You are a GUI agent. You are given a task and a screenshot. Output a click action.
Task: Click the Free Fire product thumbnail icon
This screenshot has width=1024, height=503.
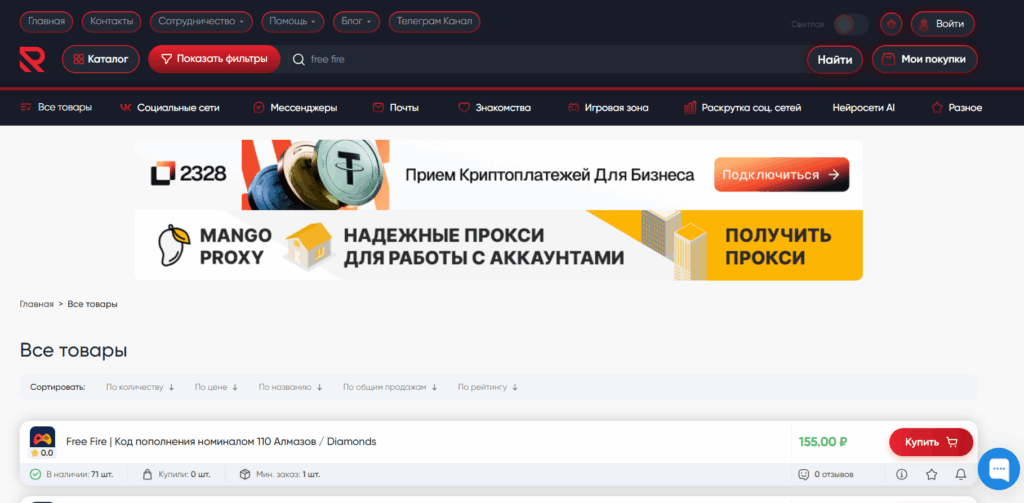[x=42, y=437]
